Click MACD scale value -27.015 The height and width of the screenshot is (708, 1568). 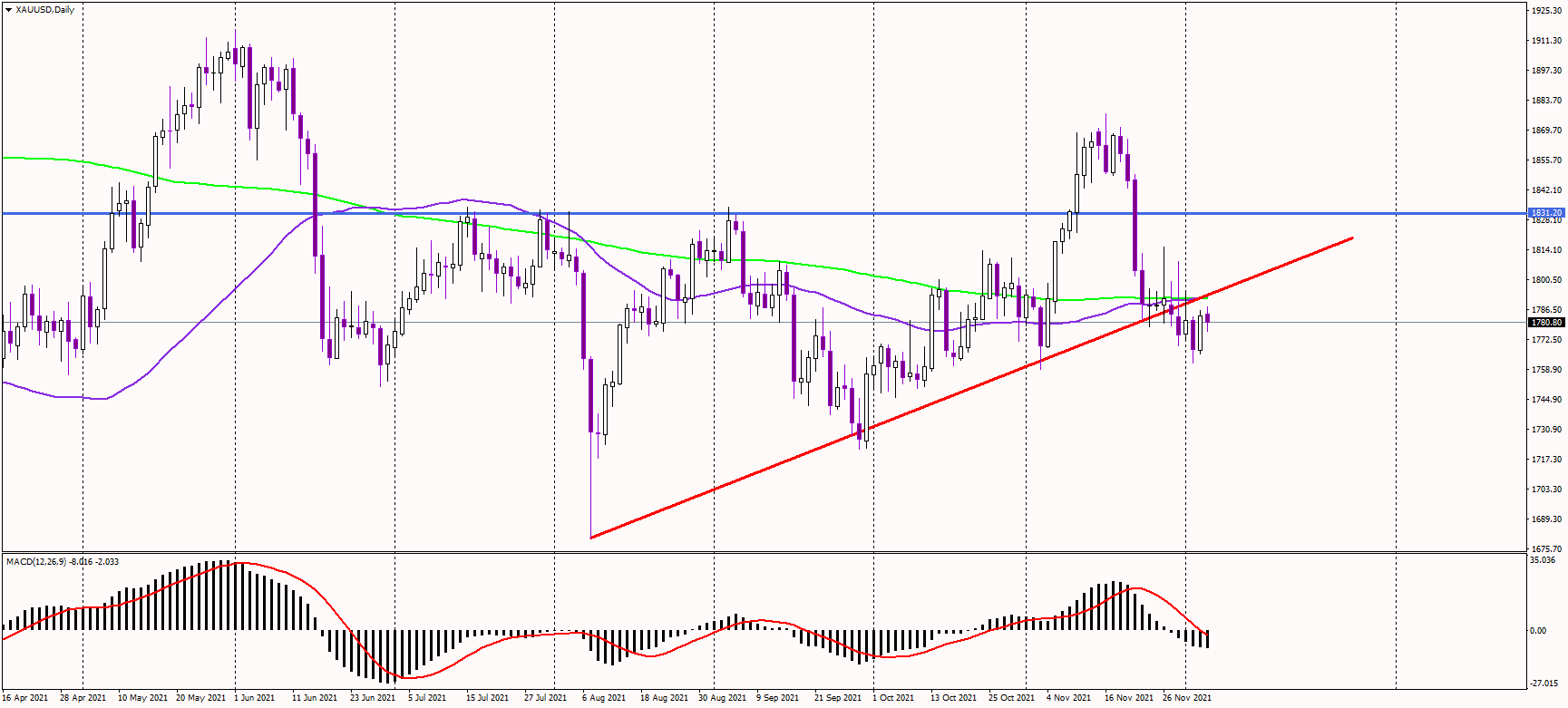[1544, 684]
